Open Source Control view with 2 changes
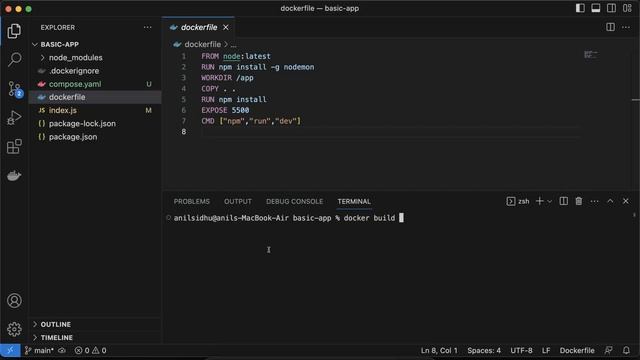This screenshot has height=360, width=640. (15, 89)
